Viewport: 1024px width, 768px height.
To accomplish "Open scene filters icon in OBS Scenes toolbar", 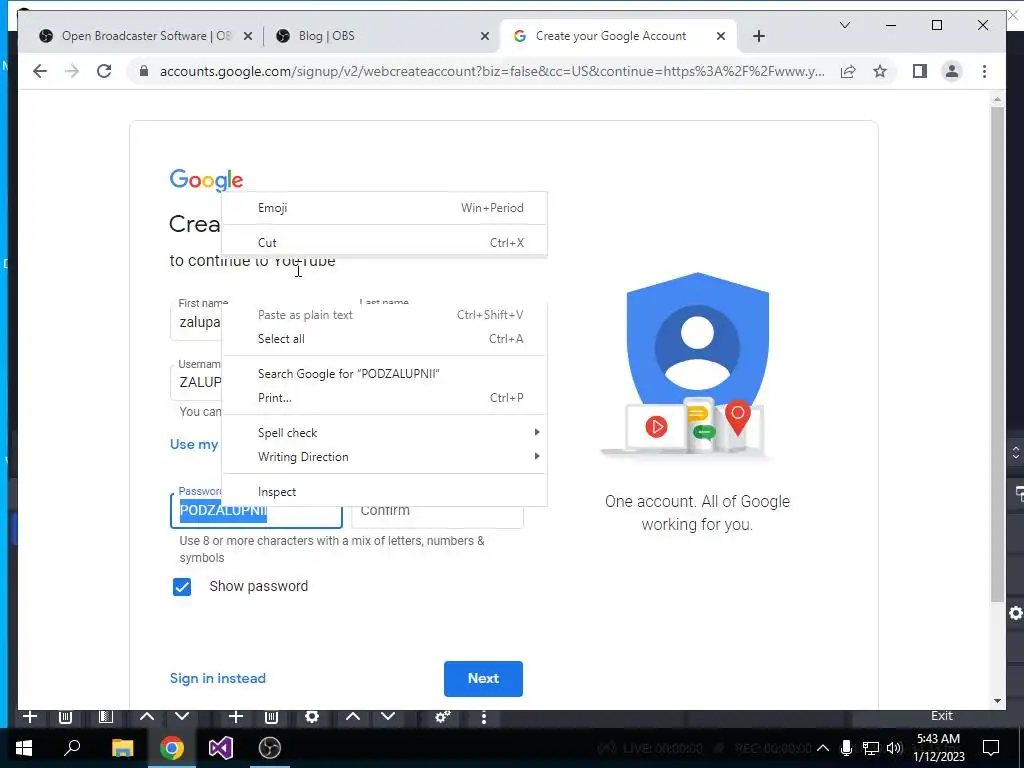I will tap(105, 716).
